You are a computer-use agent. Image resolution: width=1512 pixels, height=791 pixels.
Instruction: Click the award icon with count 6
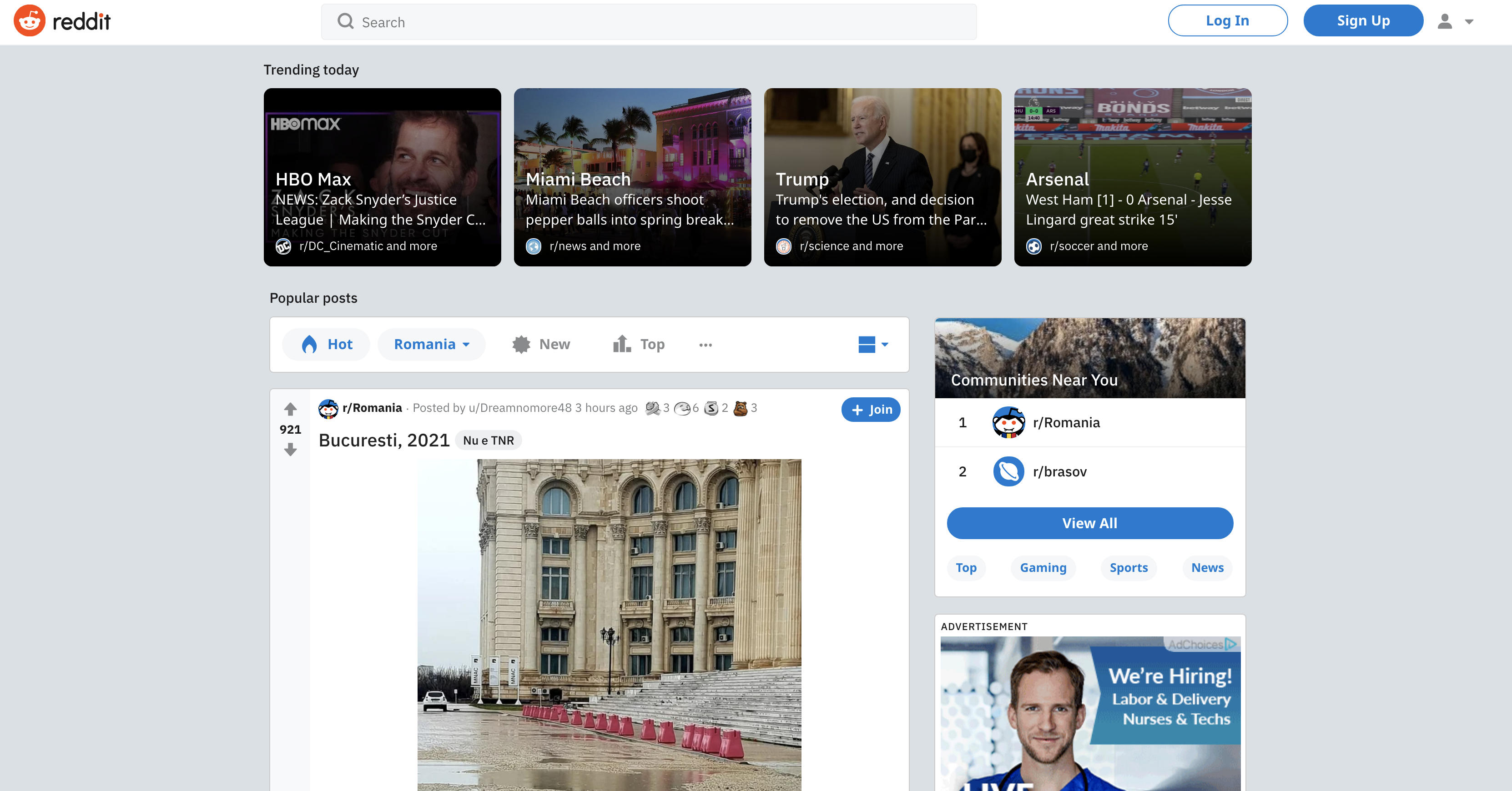tap(682, 408)
